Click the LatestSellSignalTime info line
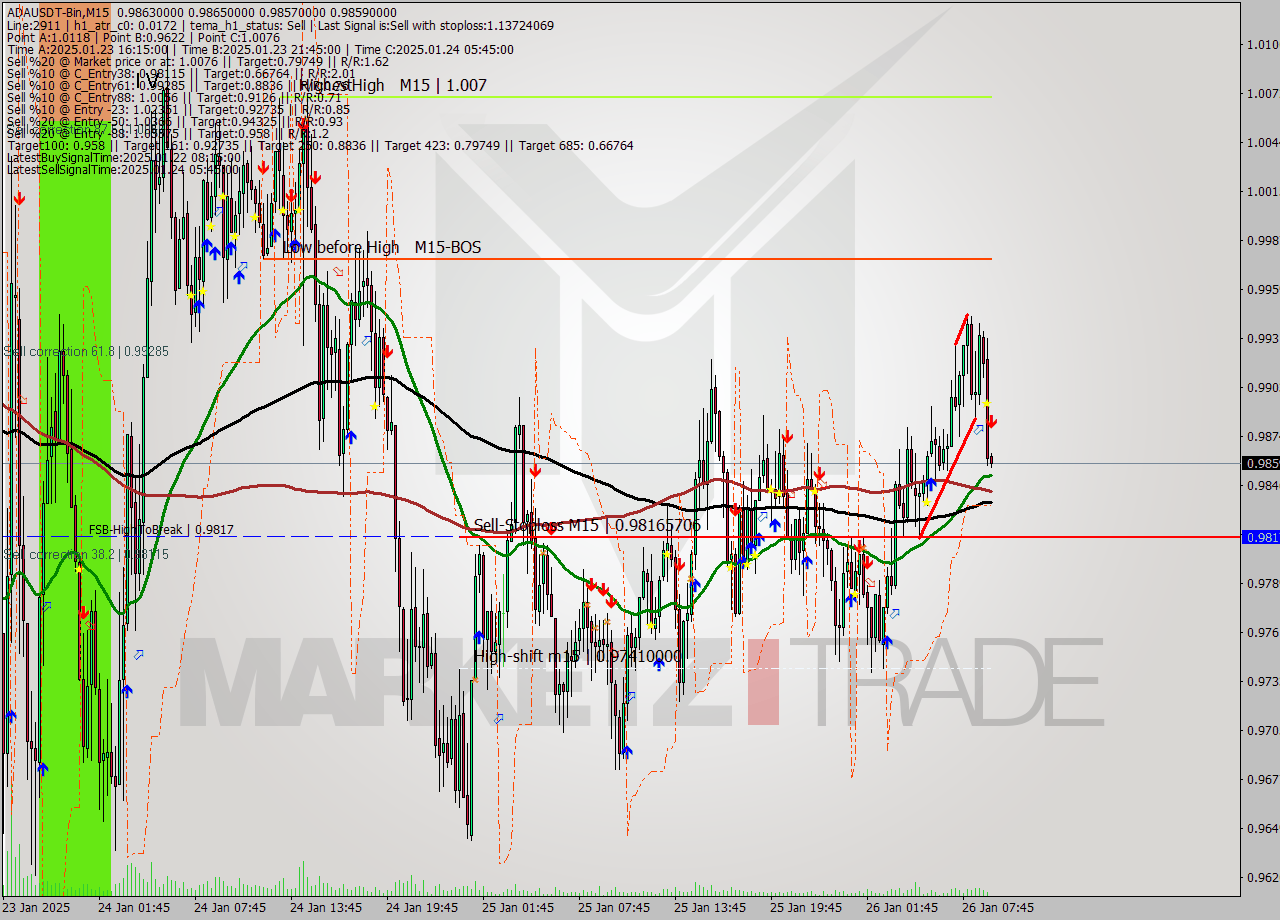This screenshot has height=920, width=1280. (124, 169)
